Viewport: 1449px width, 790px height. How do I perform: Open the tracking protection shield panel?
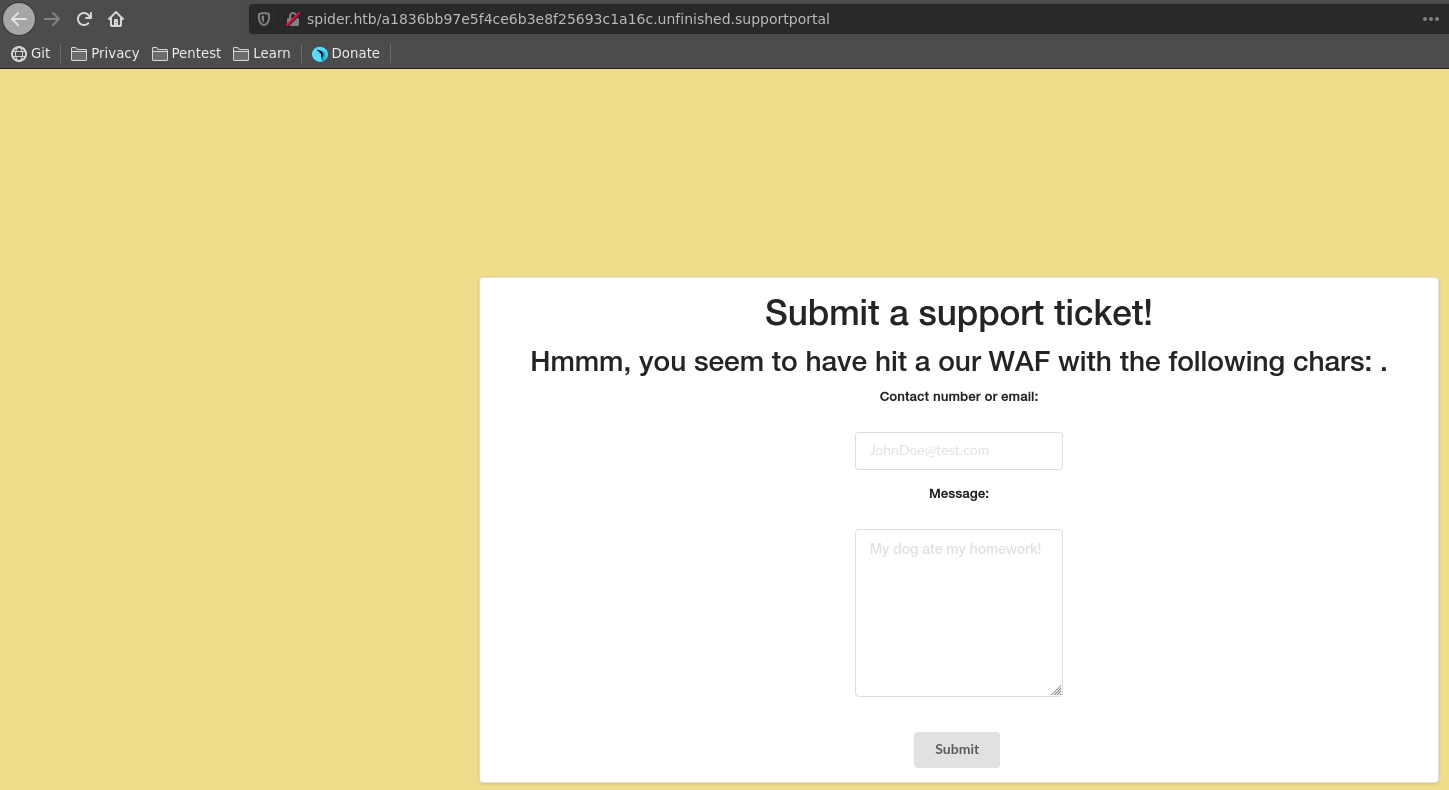tap(264, 19)
